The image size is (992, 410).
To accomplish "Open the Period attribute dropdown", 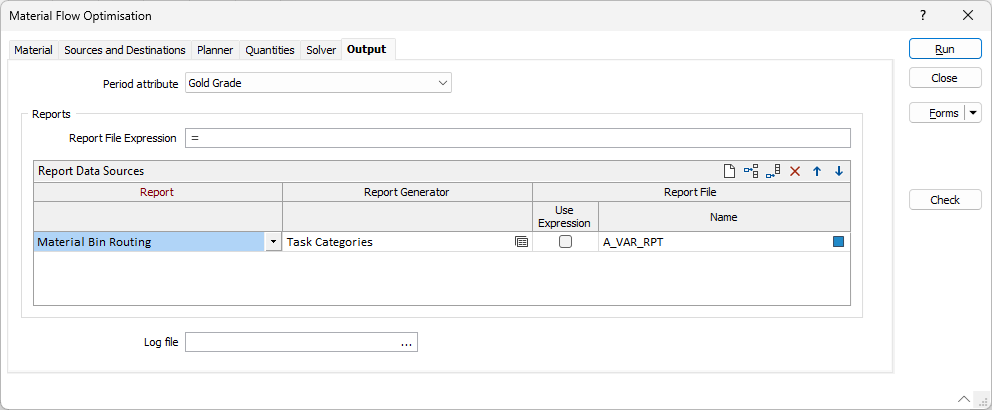I will click(443, 83).
